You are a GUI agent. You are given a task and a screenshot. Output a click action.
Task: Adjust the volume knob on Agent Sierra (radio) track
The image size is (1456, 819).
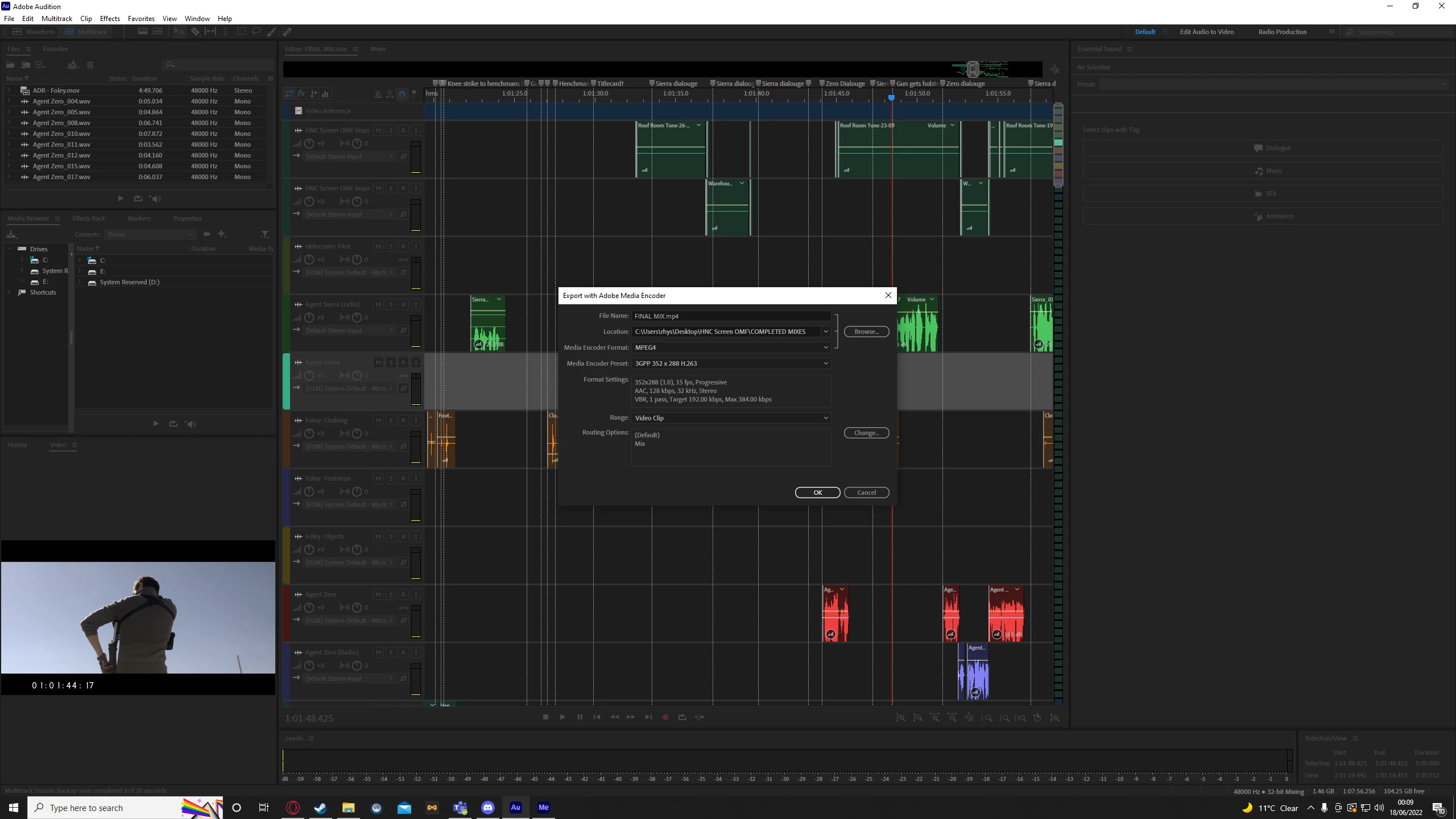(x=309, y=317)
